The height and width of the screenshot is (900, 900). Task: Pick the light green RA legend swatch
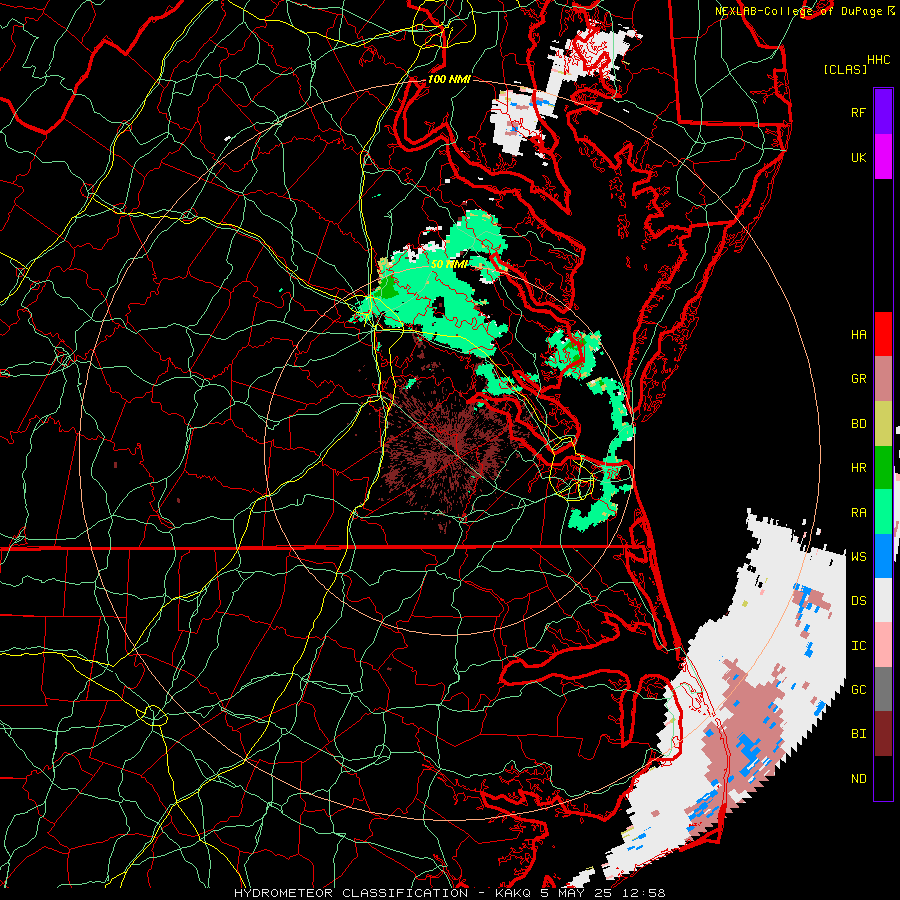click(x=883, y=512)
